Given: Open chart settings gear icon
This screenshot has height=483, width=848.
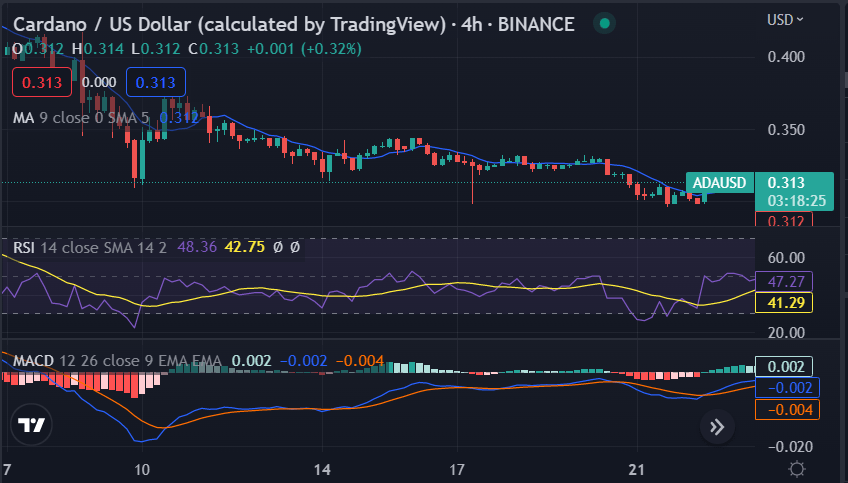Looking at the screenshot, I should click(x=797, y=468).
